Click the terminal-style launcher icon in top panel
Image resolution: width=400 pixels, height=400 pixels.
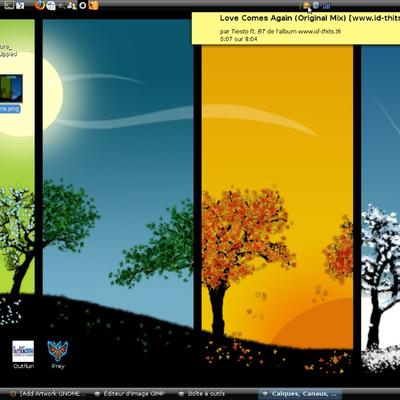coord(9,5)
